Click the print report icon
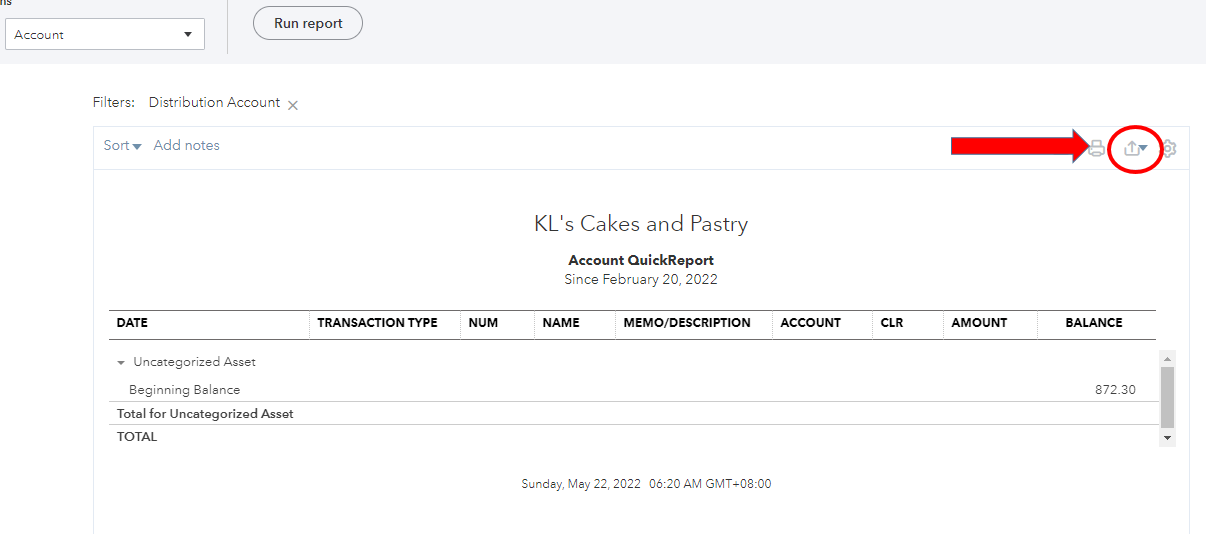Screen dimensions: 1206x534 1097,148
